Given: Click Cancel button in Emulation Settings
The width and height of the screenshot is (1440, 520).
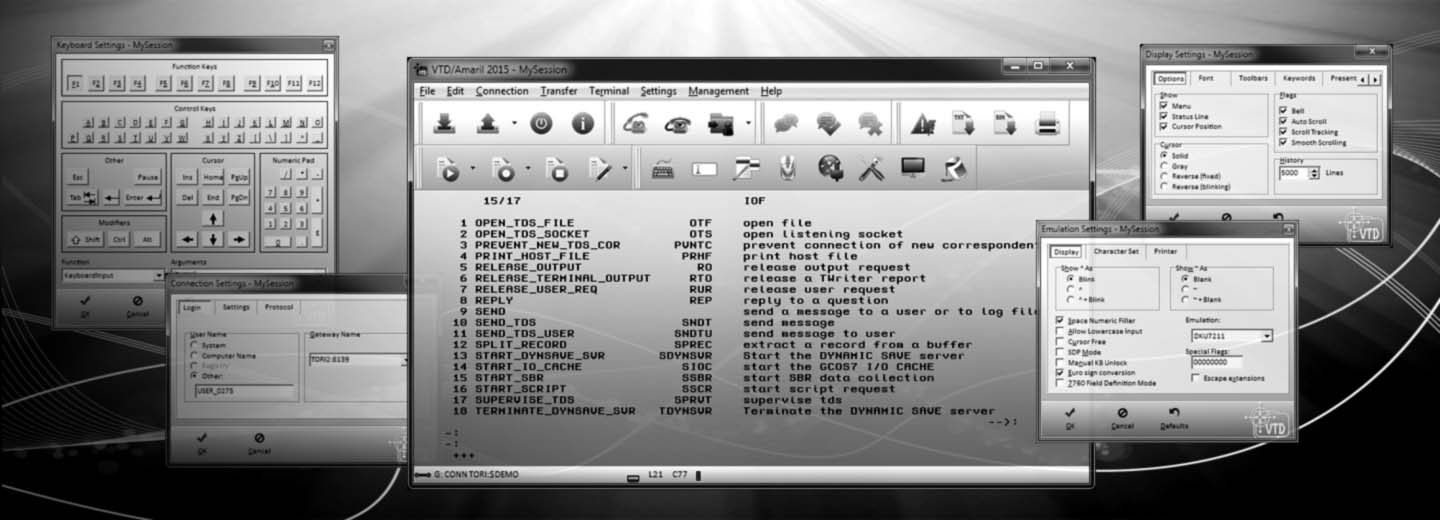Looking at the screenshot, I should (x=1122, y=418).
